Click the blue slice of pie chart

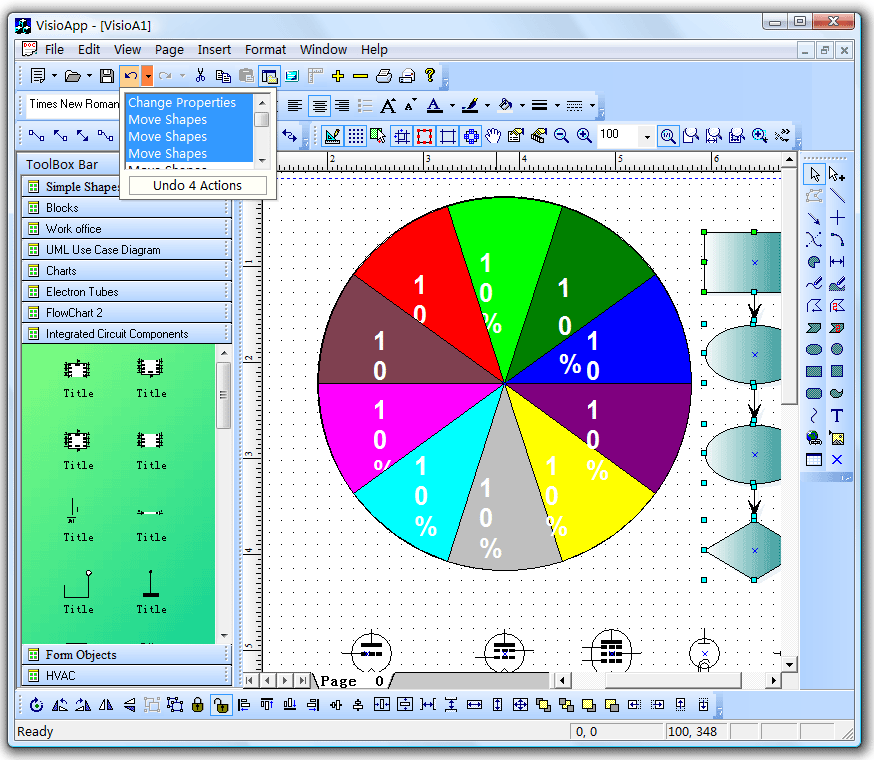click(641, 340)
